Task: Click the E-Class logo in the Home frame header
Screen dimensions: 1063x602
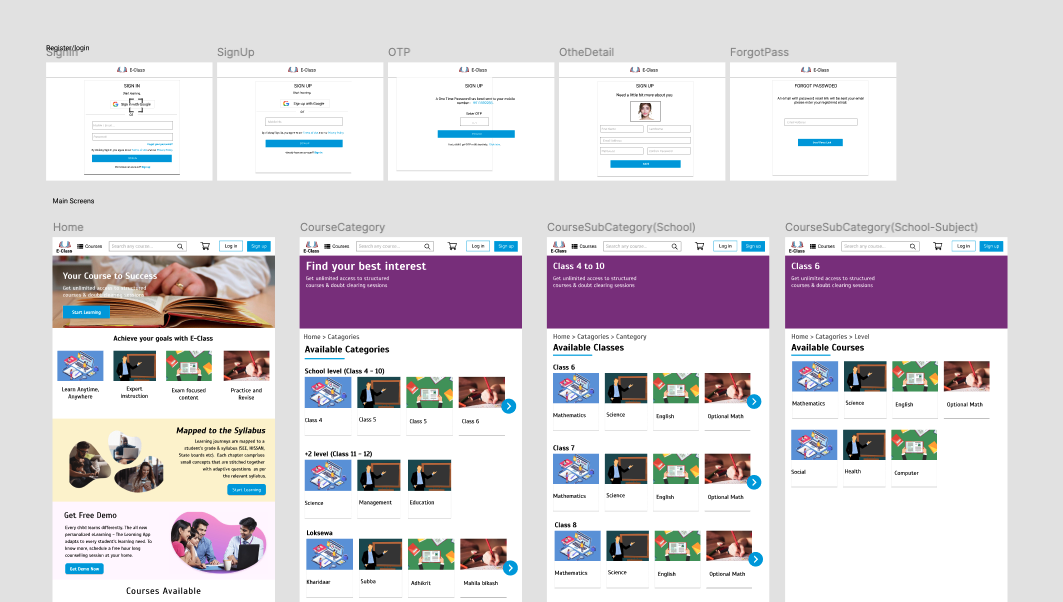Action: tap(64, 247)
